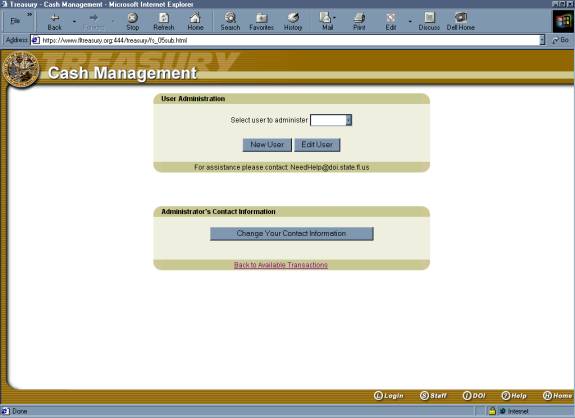Viewport: 575px width, 418px height.
Task: Click the Edit User button
Action: (317, 145)
